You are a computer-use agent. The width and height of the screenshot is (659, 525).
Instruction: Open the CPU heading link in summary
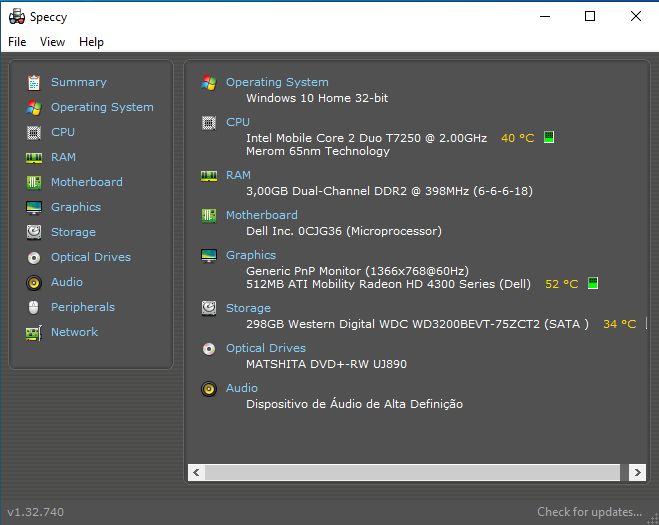point(238,122)
